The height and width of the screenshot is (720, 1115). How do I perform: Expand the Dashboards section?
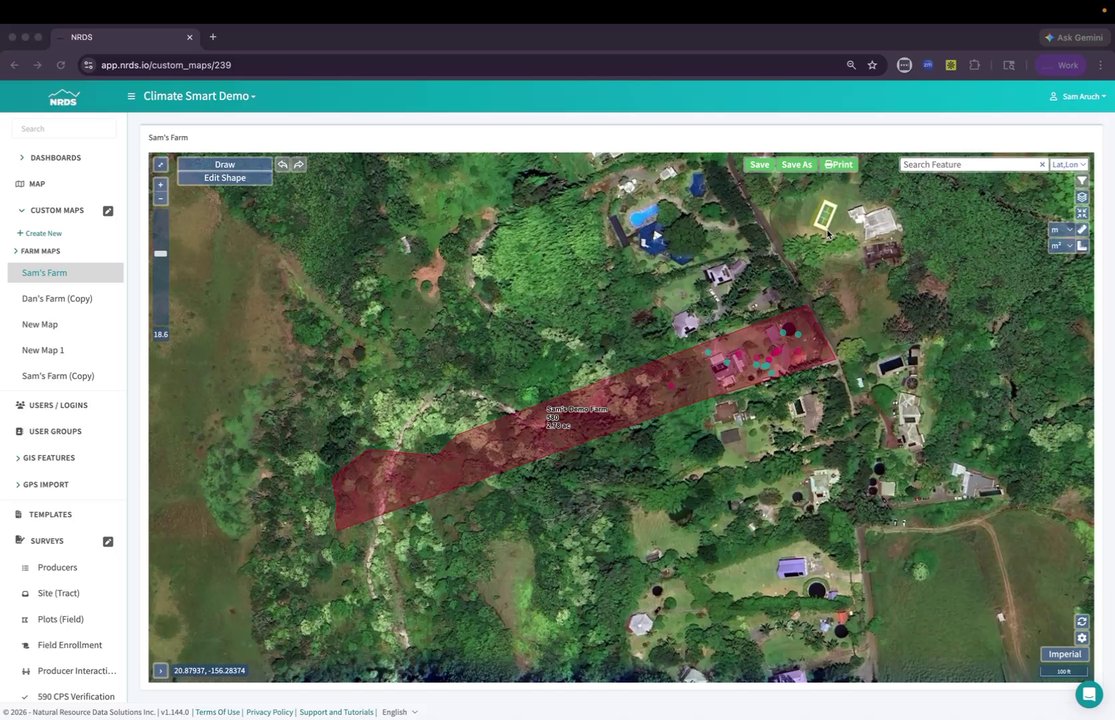[50, 158]
